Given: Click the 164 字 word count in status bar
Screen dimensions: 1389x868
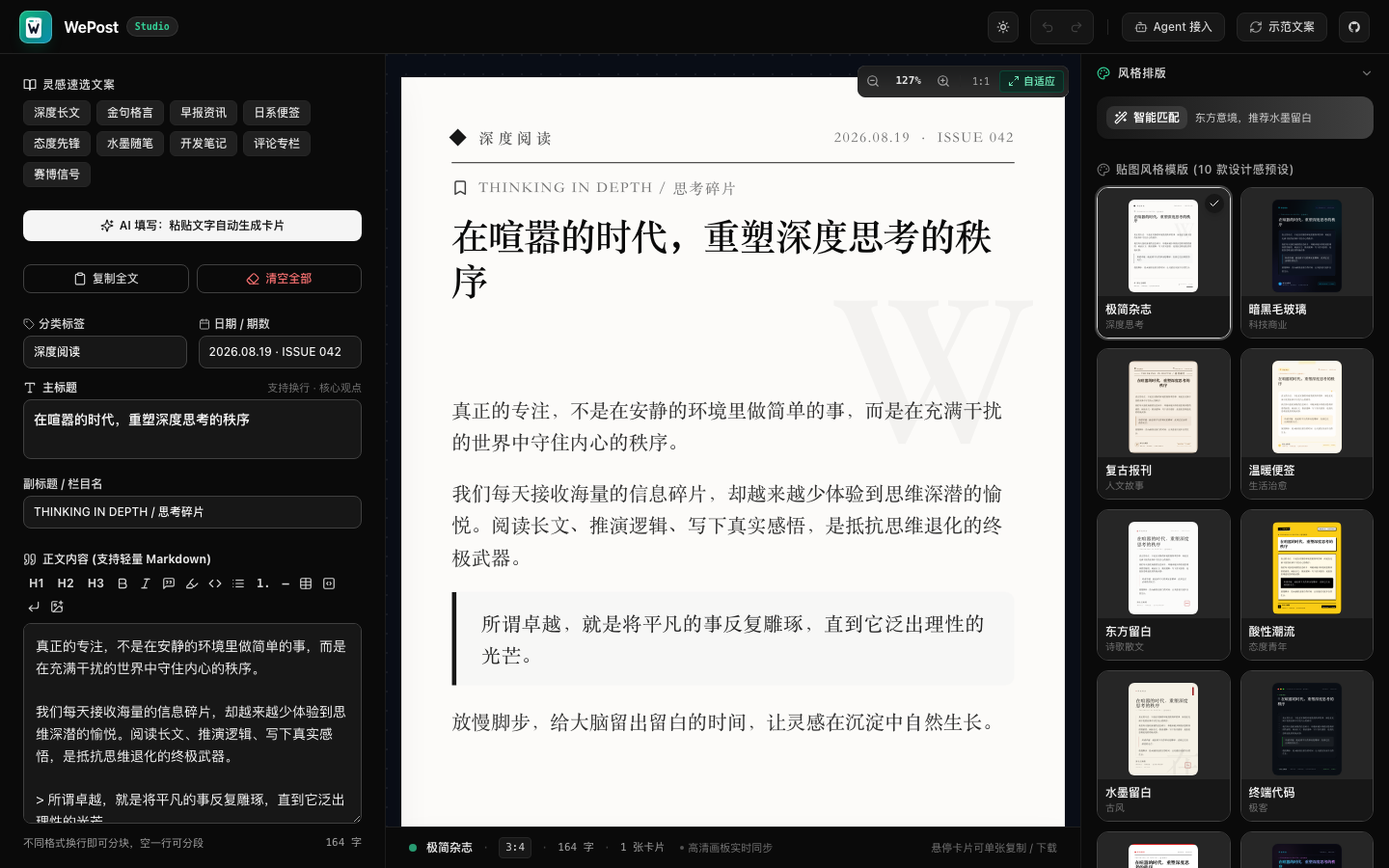Looking at the screenshot, I should pos(576,848).
